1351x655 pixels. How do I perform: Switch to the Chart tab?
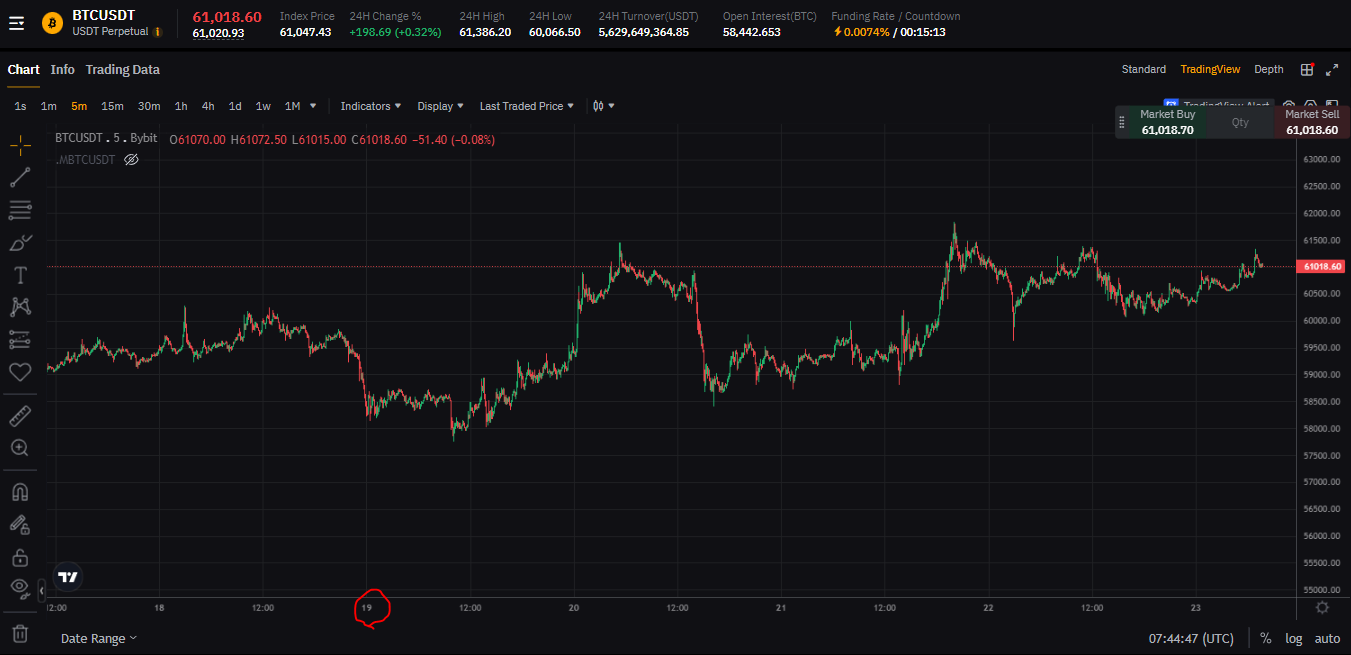click(x=24, y=69)
